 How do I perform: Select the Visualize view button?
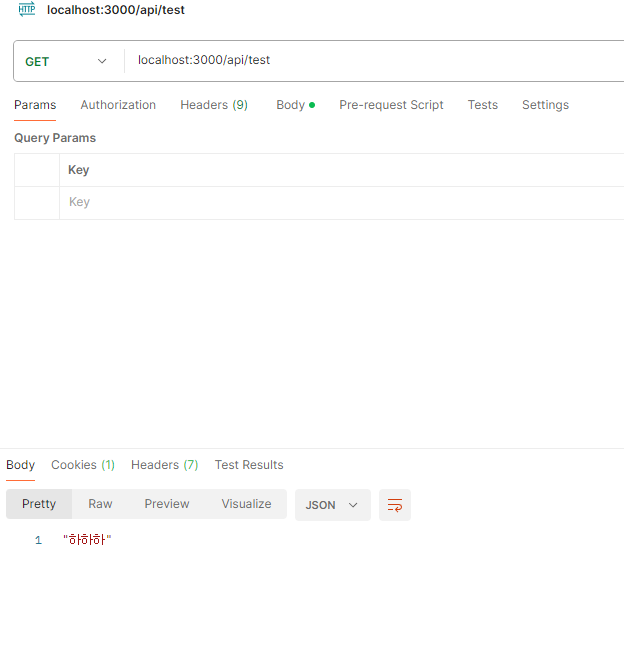click(x=246, y=504)
